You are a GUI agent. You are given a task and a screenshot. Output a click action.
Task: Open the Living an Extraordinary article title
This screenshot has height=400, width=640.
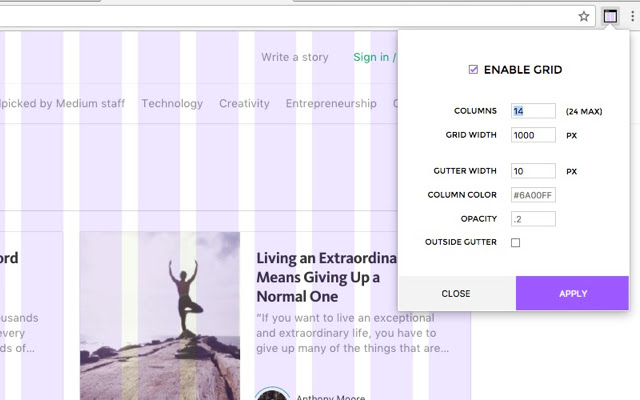click(x=326, y=278)
